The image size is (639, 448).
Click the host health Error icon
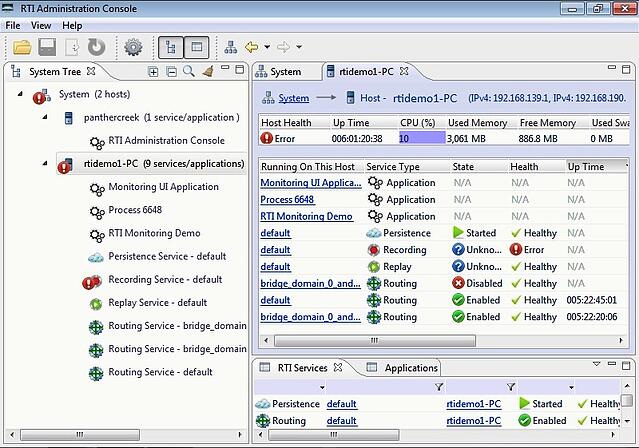click(266, 138)
